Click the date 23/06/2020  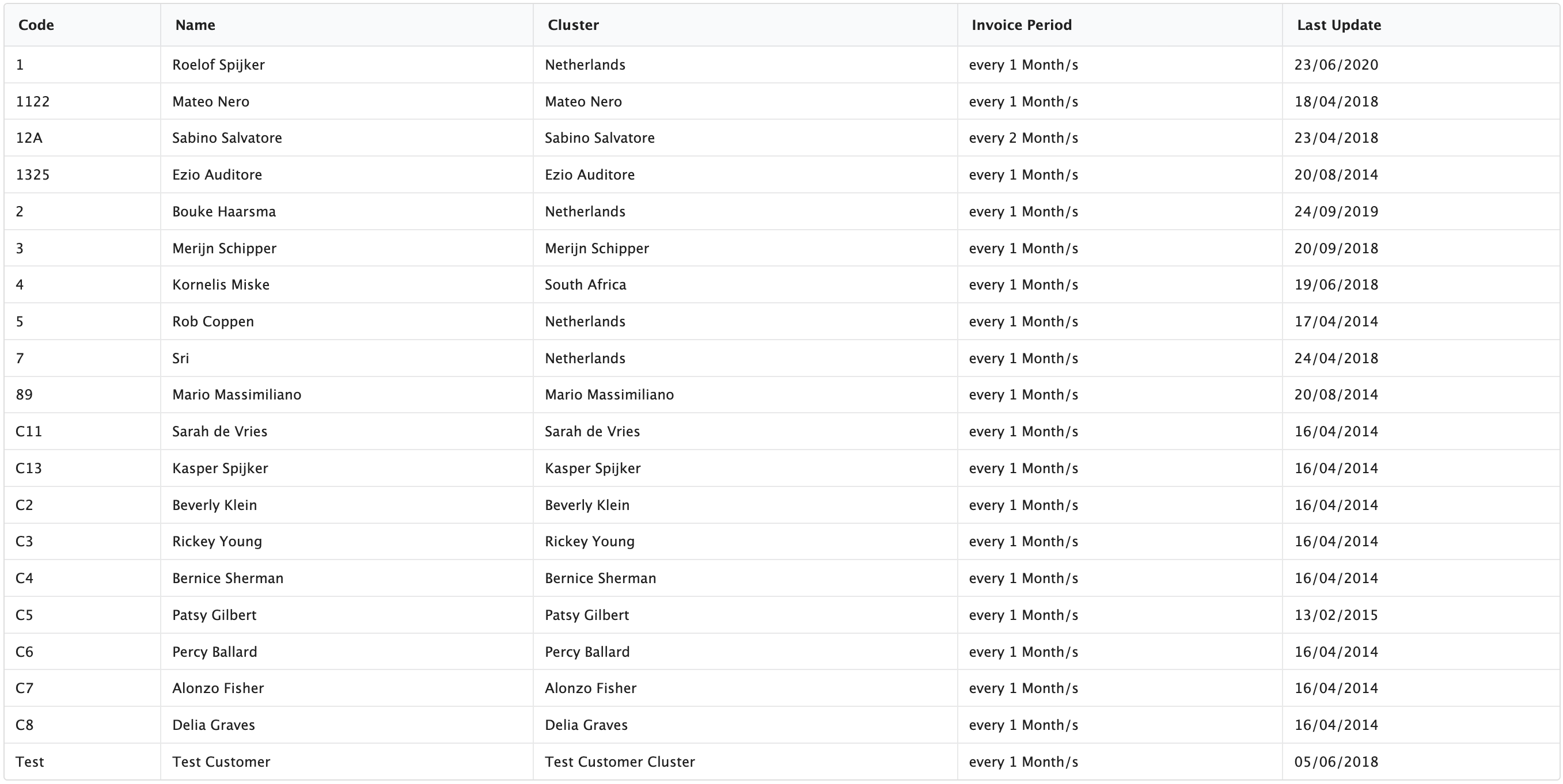1336,65
